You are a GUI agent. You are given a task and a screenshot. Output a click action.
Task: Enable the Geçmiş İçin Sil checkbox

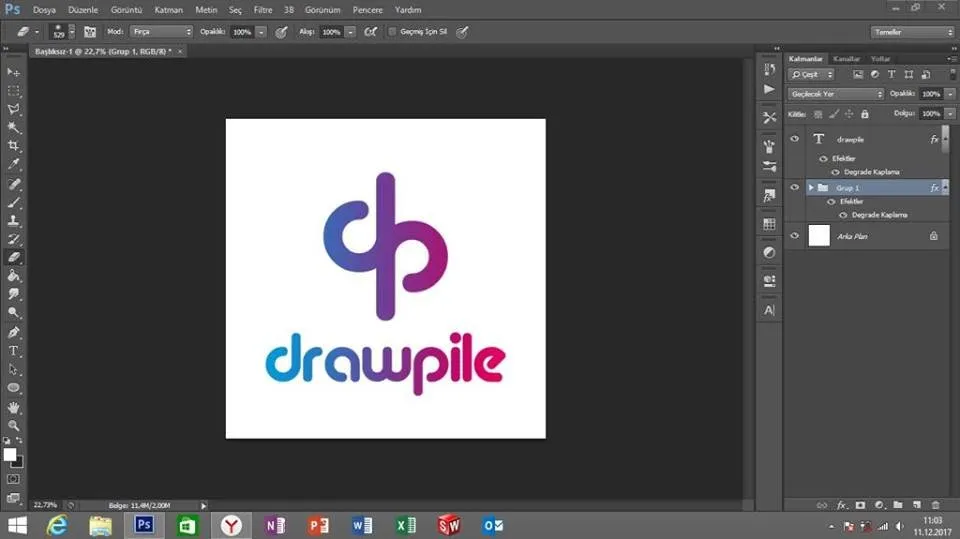[392, 31]
